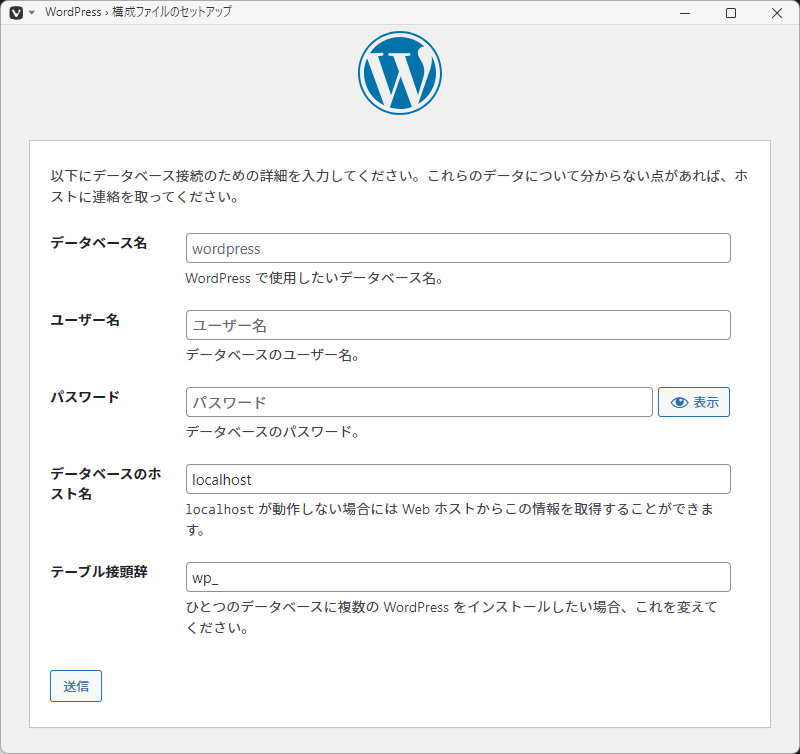Viewport: 800px width, 754px height.
Task: Click the WordPress logo at top
Action: click(399, 73)
